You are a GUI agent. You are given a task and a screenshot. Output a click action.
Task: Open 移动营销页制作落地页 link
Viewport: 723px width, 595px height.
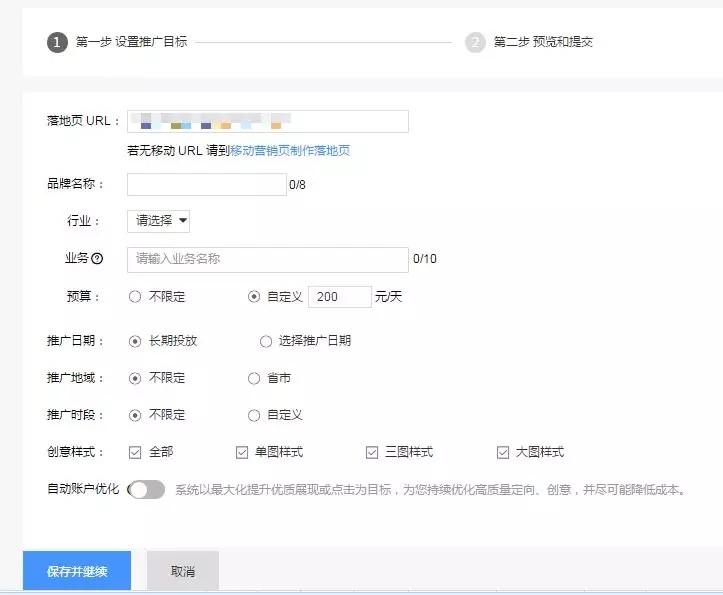pyautogui.click(x=290, y=150)
